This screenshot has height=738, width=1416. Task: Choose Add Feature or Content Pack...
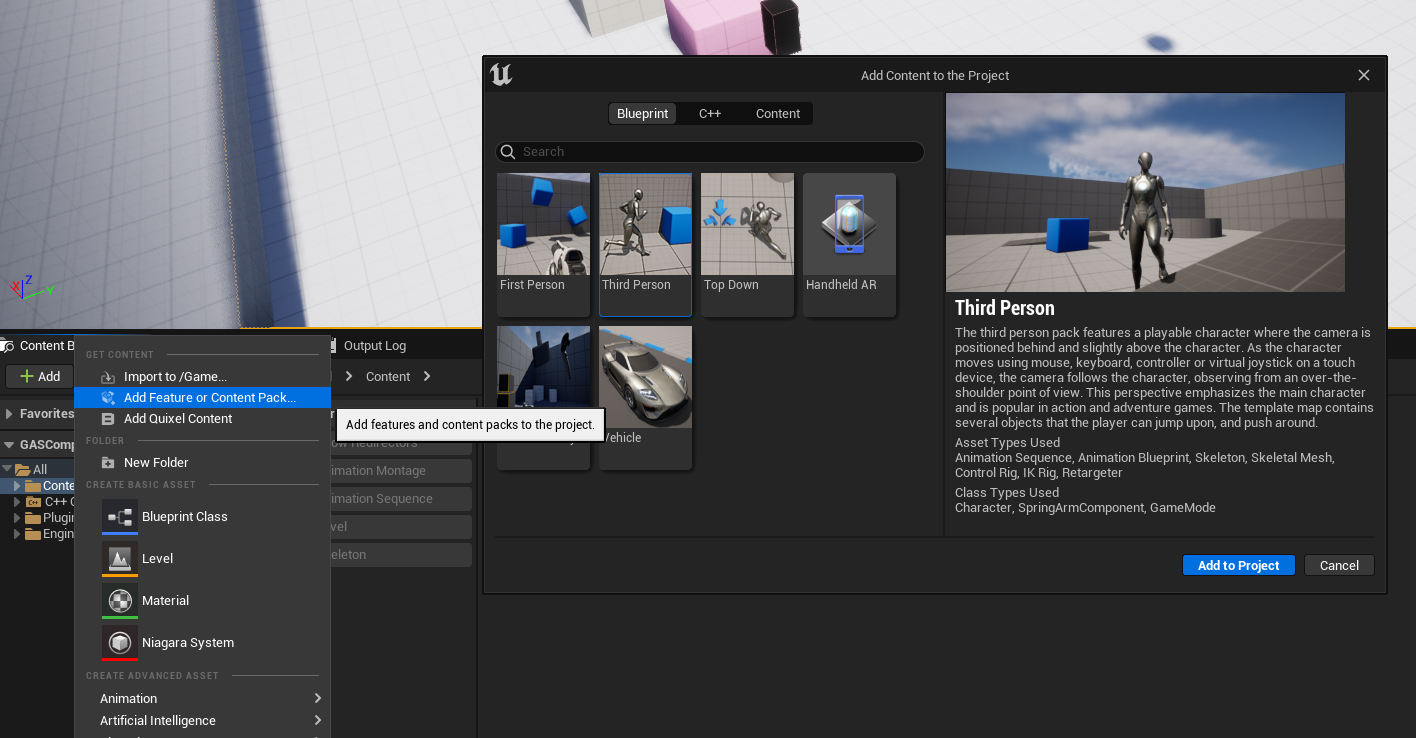(x=202, y=398)
